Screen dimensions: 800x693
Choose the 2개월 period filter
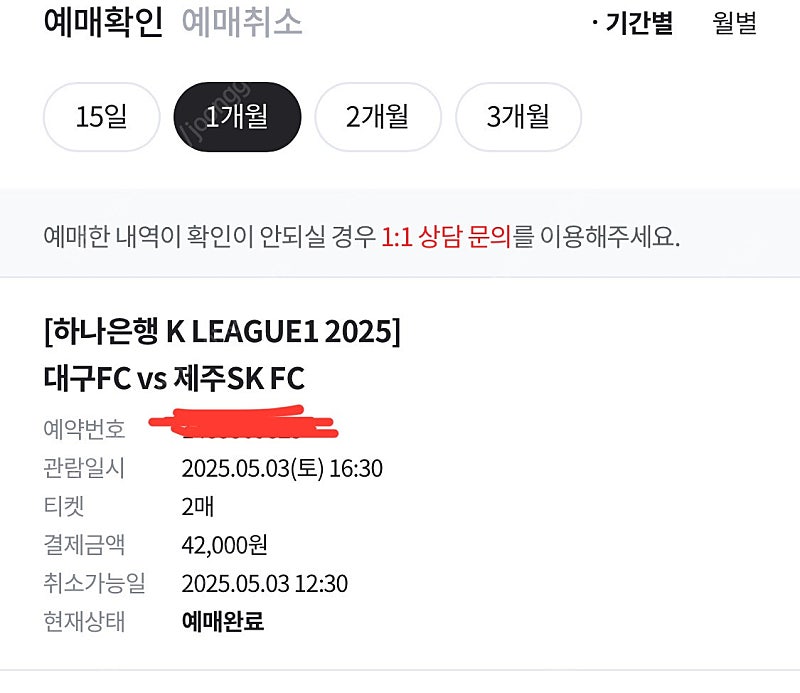[378, 117]
